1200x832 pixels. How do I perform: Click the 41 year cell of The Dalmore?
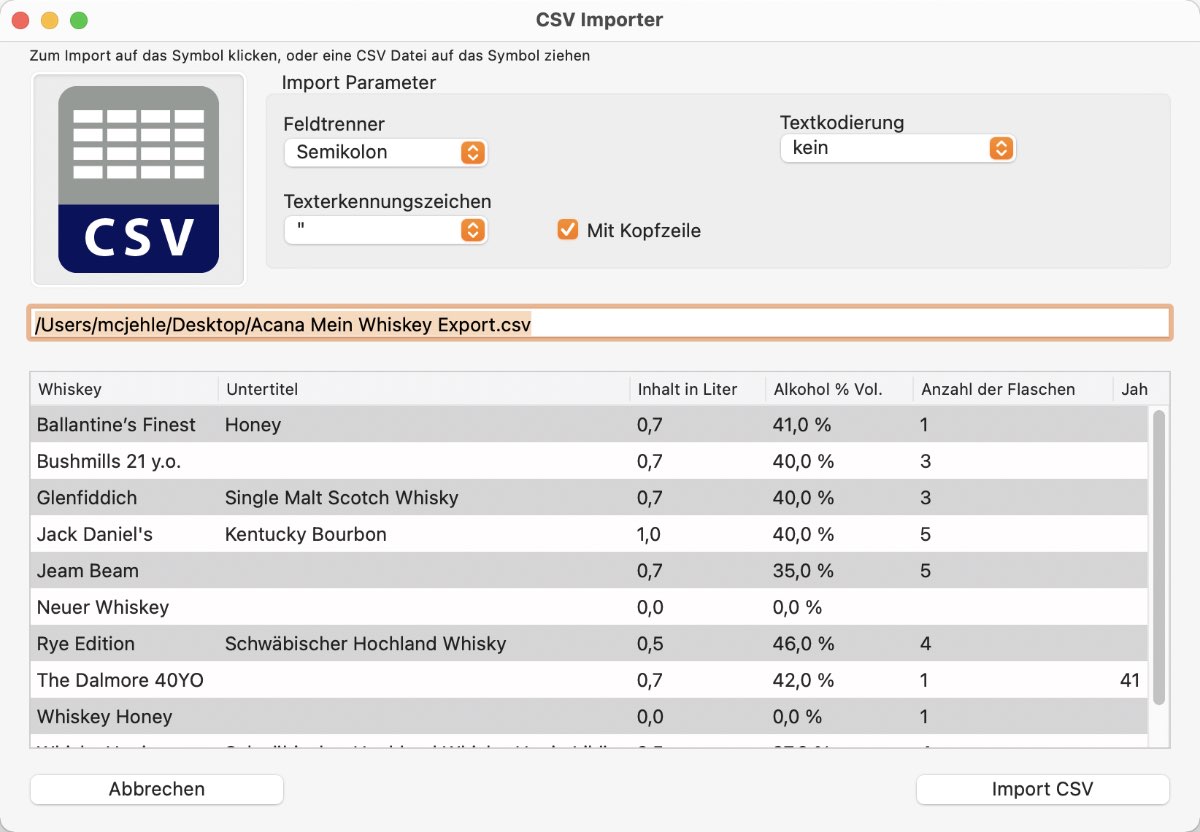point(1130,680)
